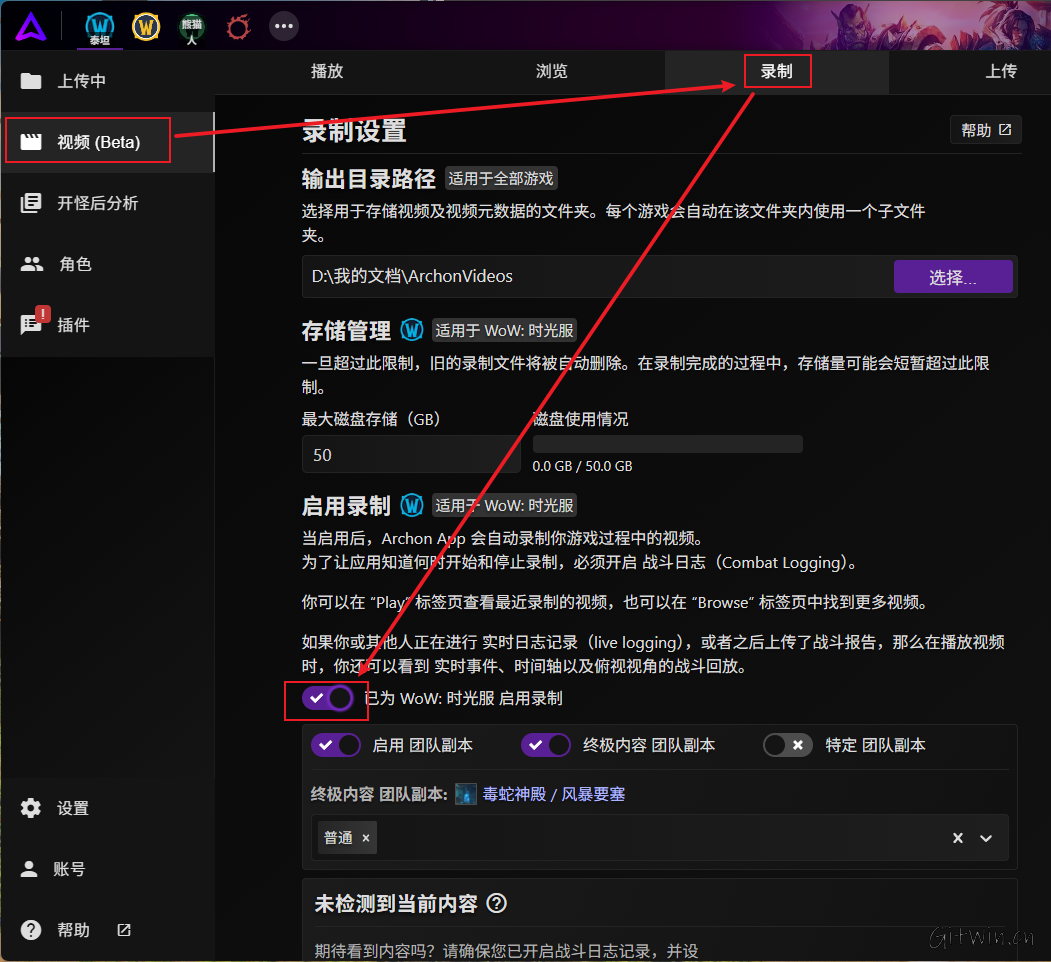Click the Archon logo top left
The width and height of the screenshot is (1051, 962).
pyautogui.click(x=30, y=27)
